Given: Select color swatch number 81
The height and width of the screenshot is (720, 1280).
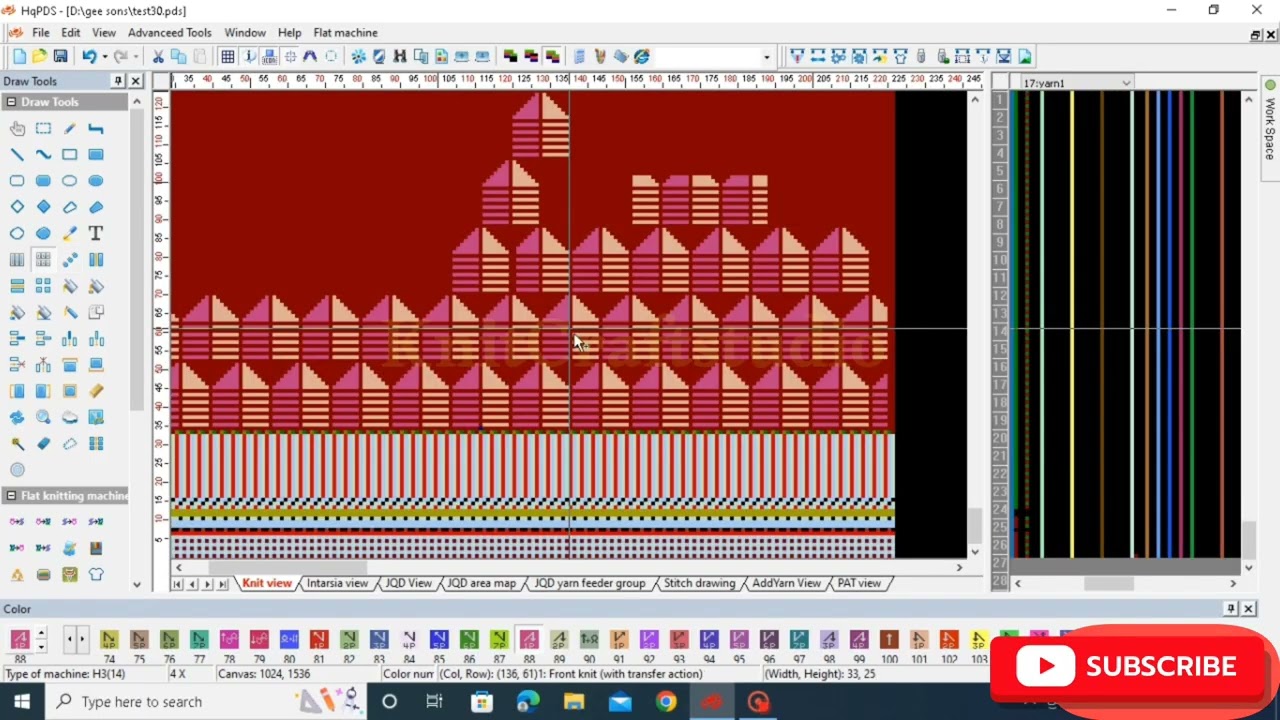Looking at the screenshot, I should [319, 639].
